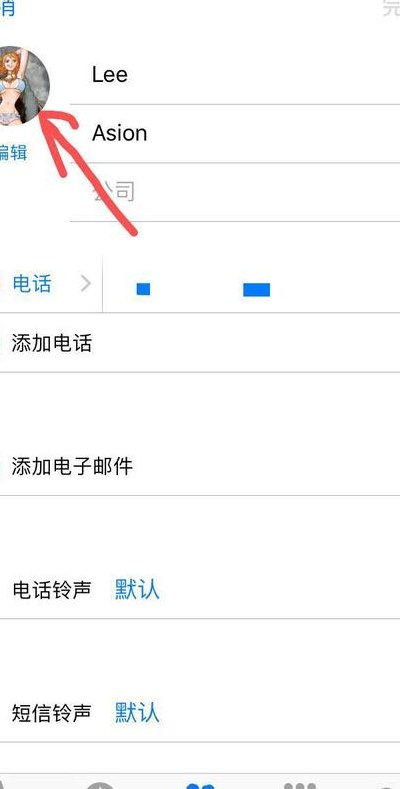Choose the 默认 value for 电话铃声
This screenshot has height=789, width=400.
(x=137, y=589)
